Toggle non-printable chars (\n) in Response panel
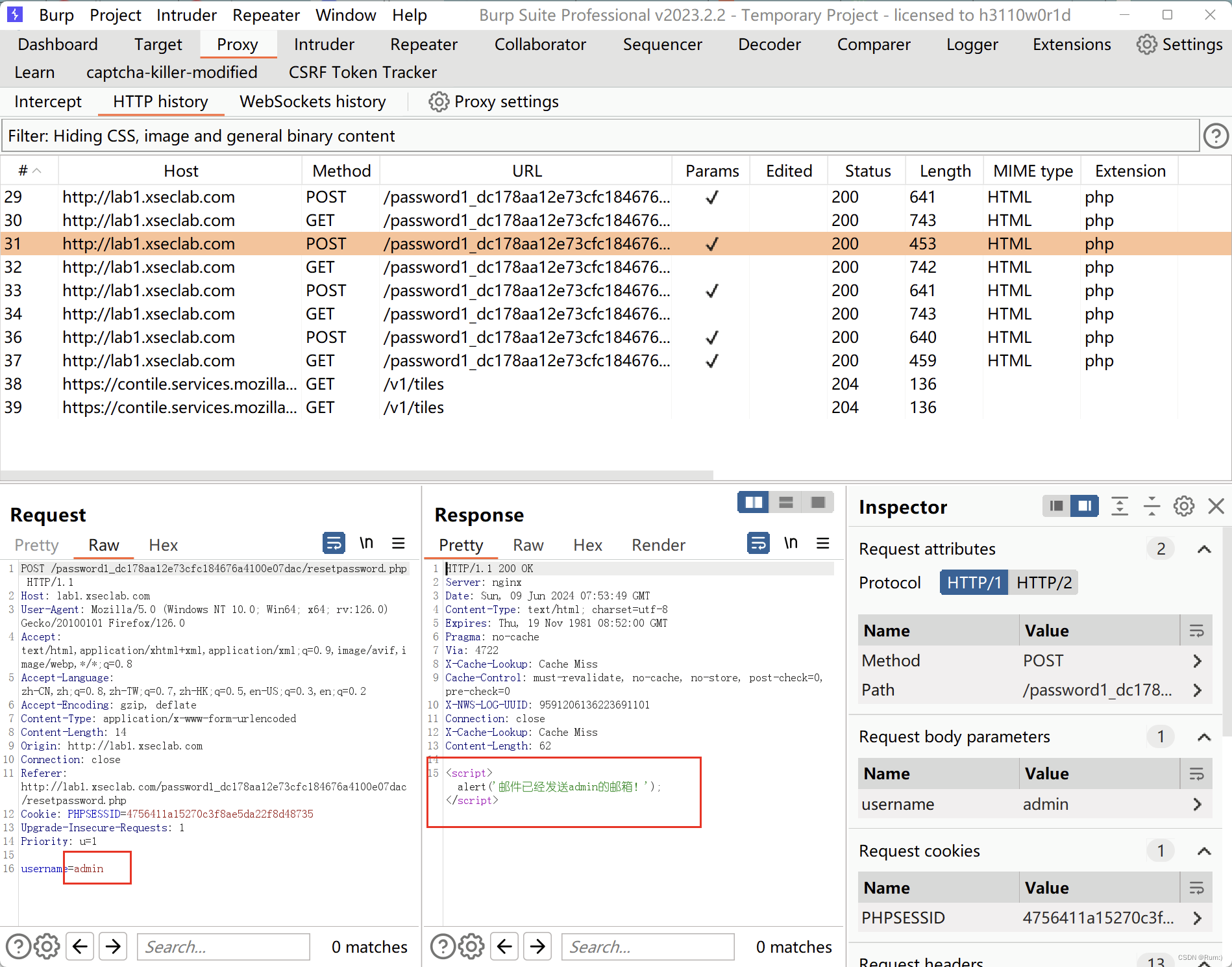 pos(791,543)
